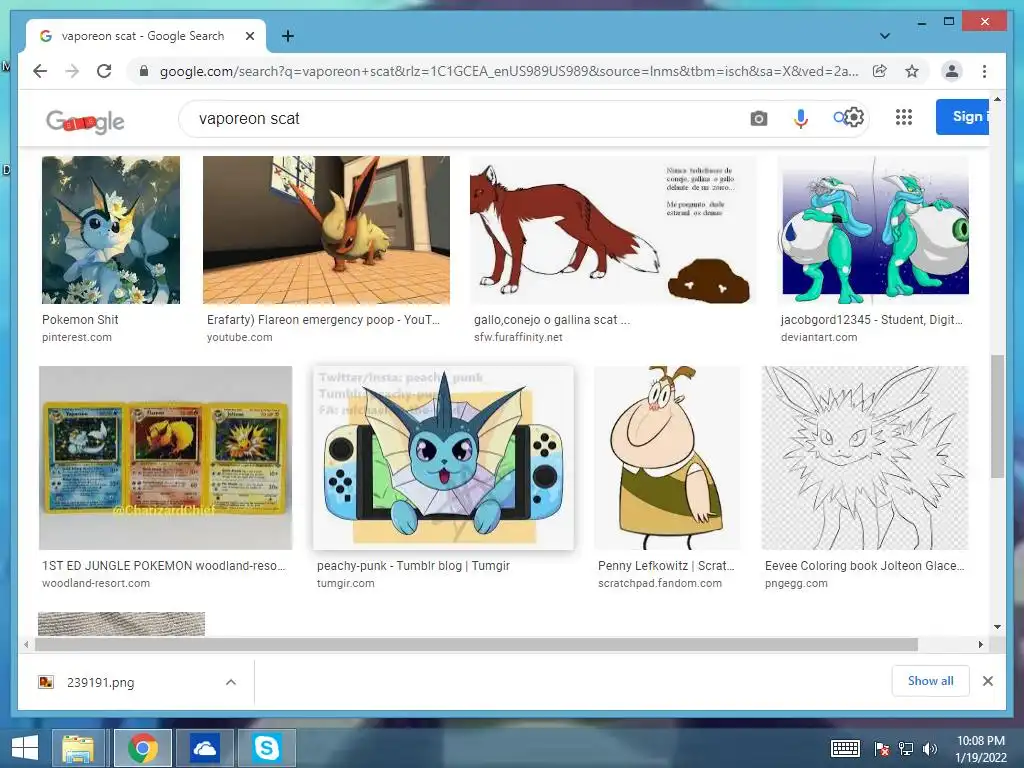Click the pngegg.com source link
Image resolution: width=1024 pixels, height=768 pixels.
pos(796,583)
